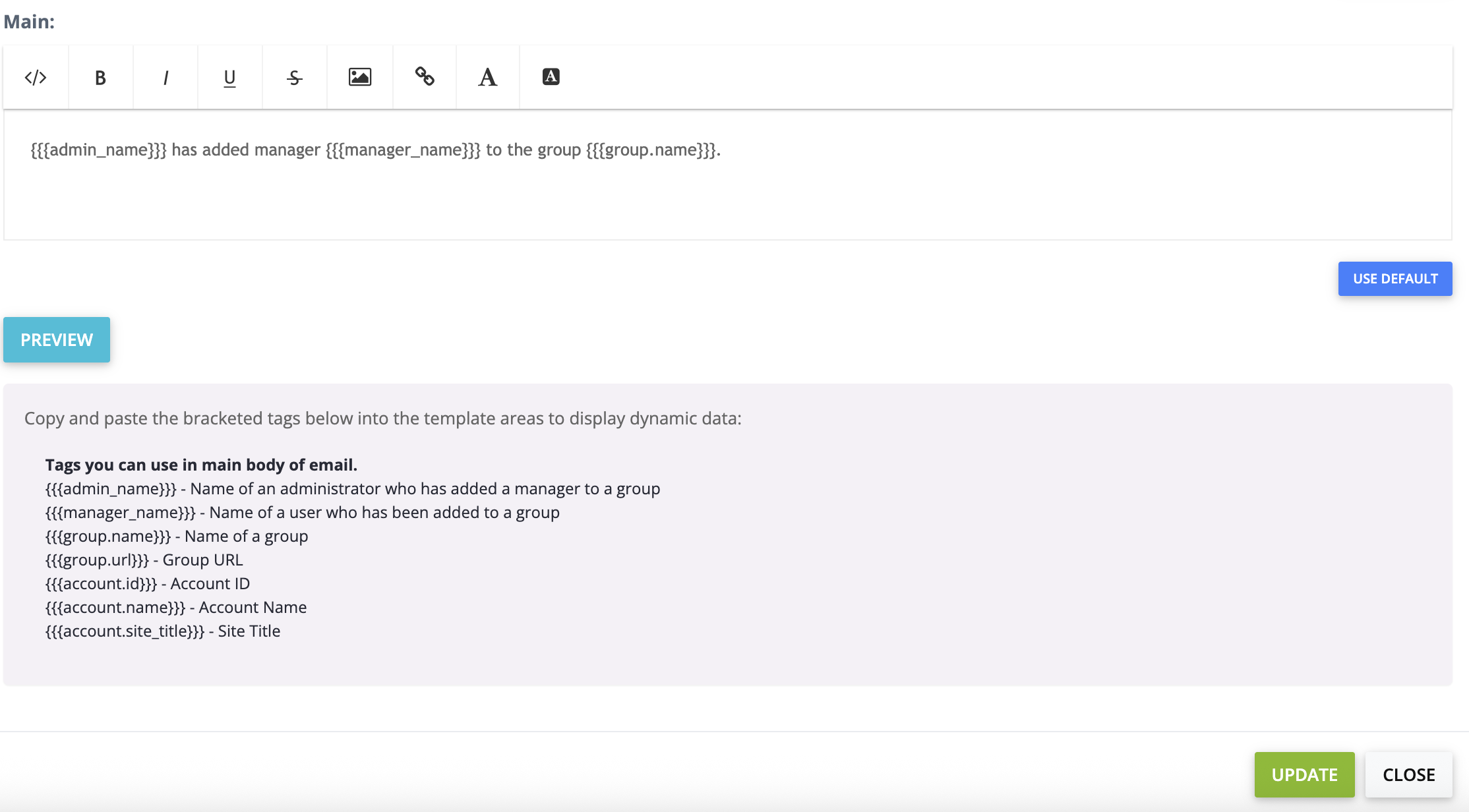
Task: Apply strikethrough formatting
Action: (x=294, y=78)
